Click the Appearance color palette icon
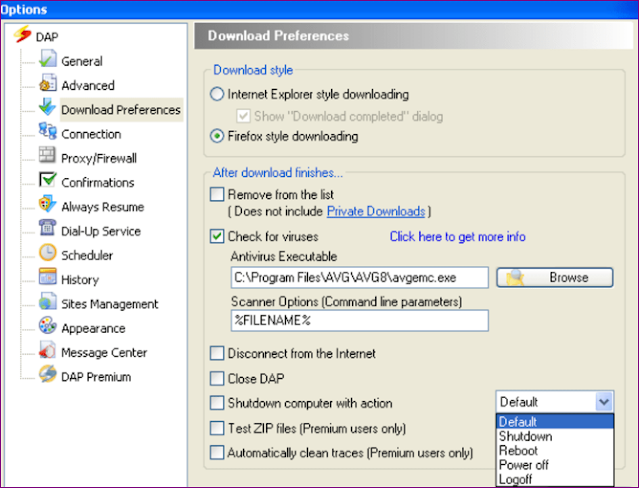 48,325
